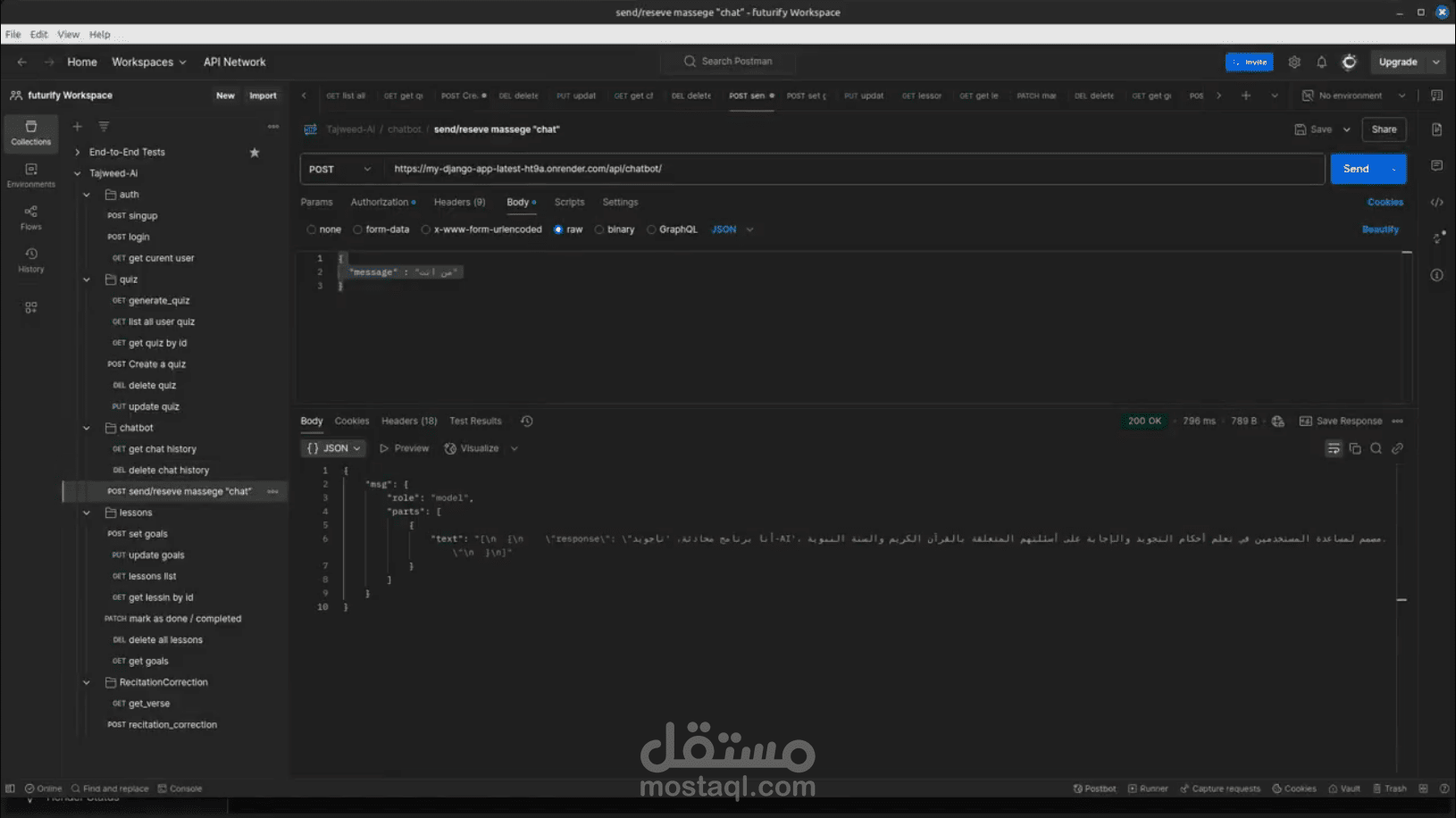The image size is (1456, 818).
Task: Open the Collections sidebar panel
Action: 31,132
